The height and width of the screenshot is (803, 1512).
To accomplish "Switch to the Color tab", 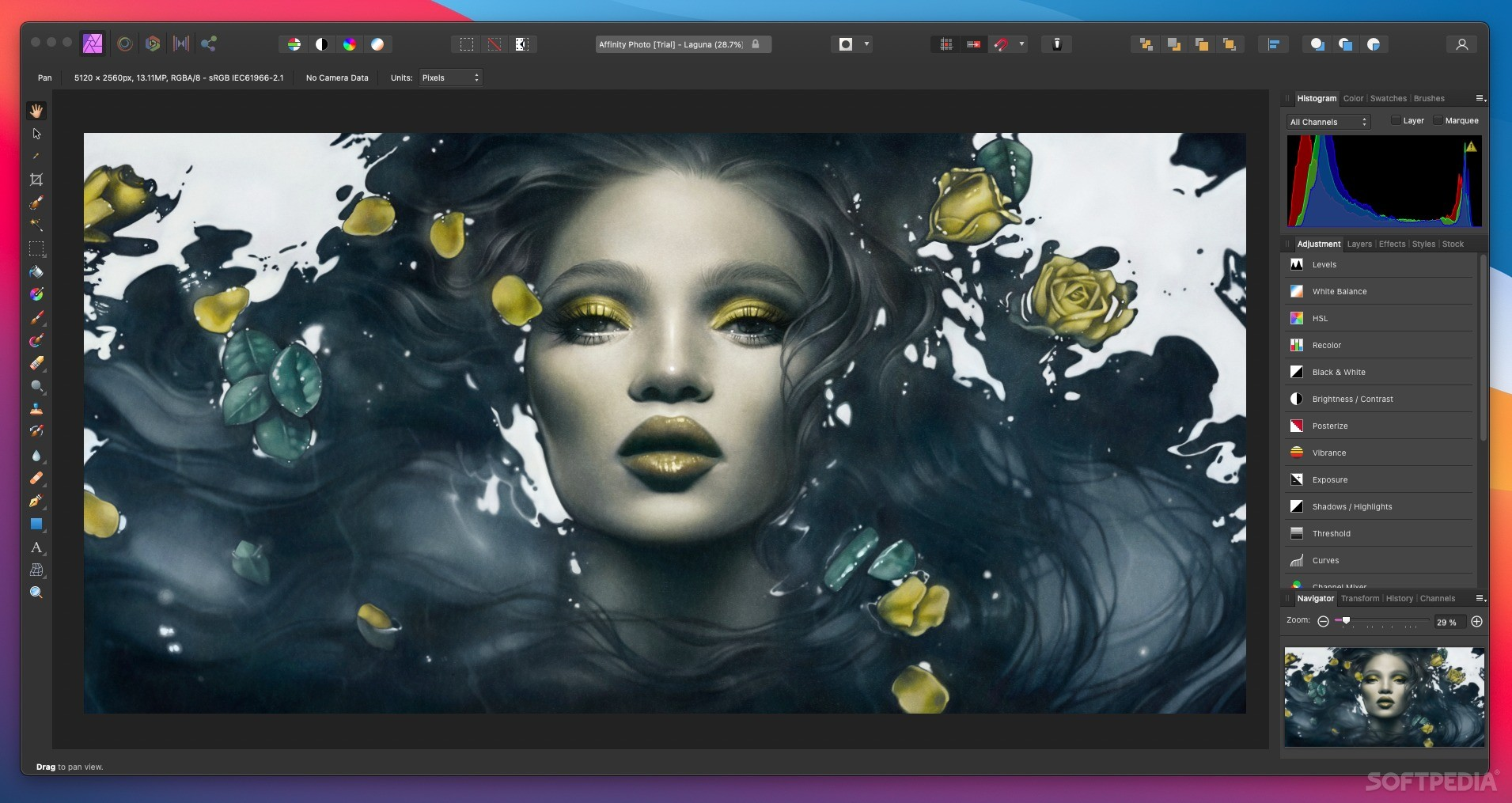I will pos(1353,99).
